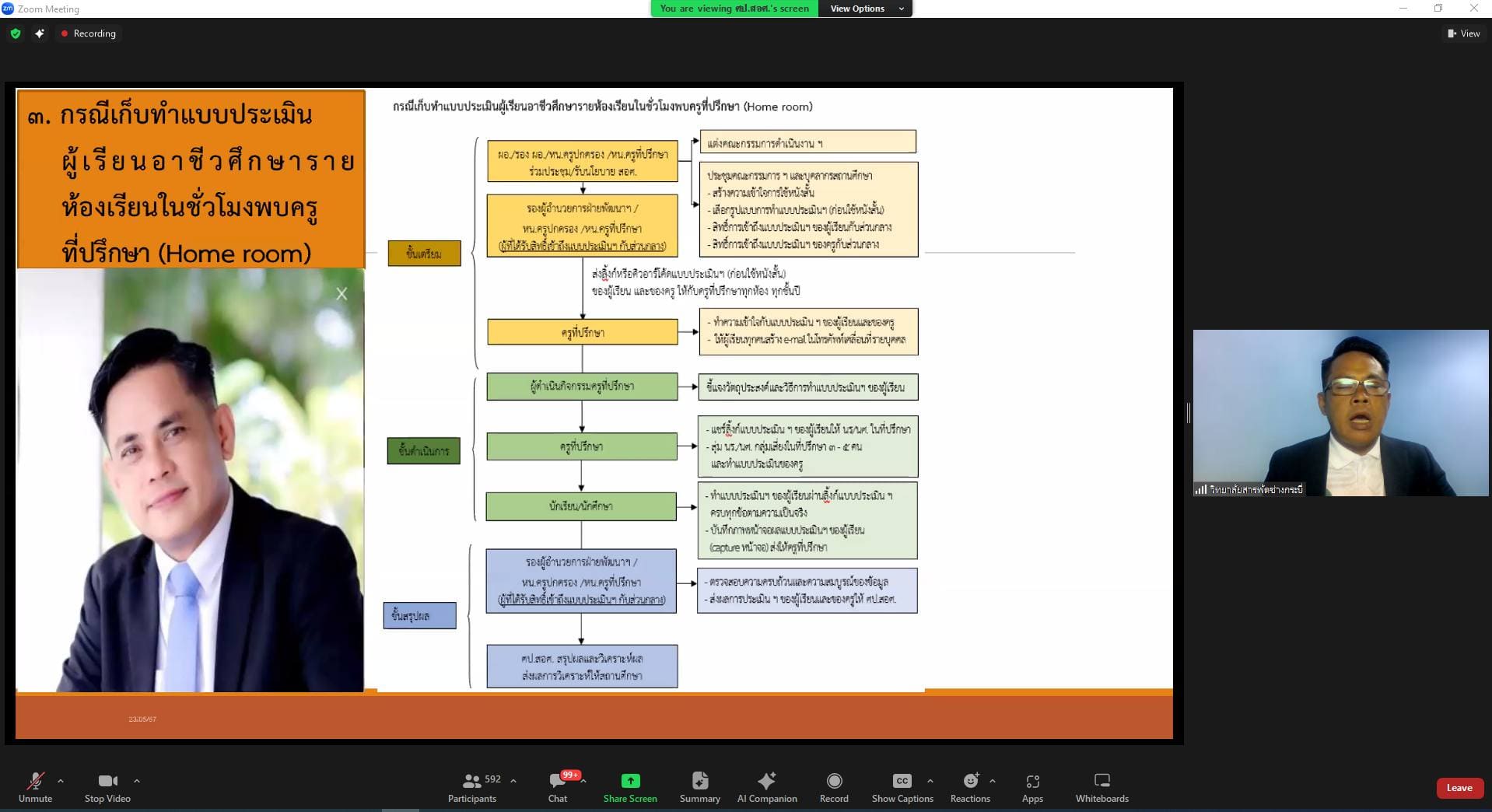Viewport: 1492px width, 812px height.
Task: Open the meeting Summary
Action: coord(699,786)
